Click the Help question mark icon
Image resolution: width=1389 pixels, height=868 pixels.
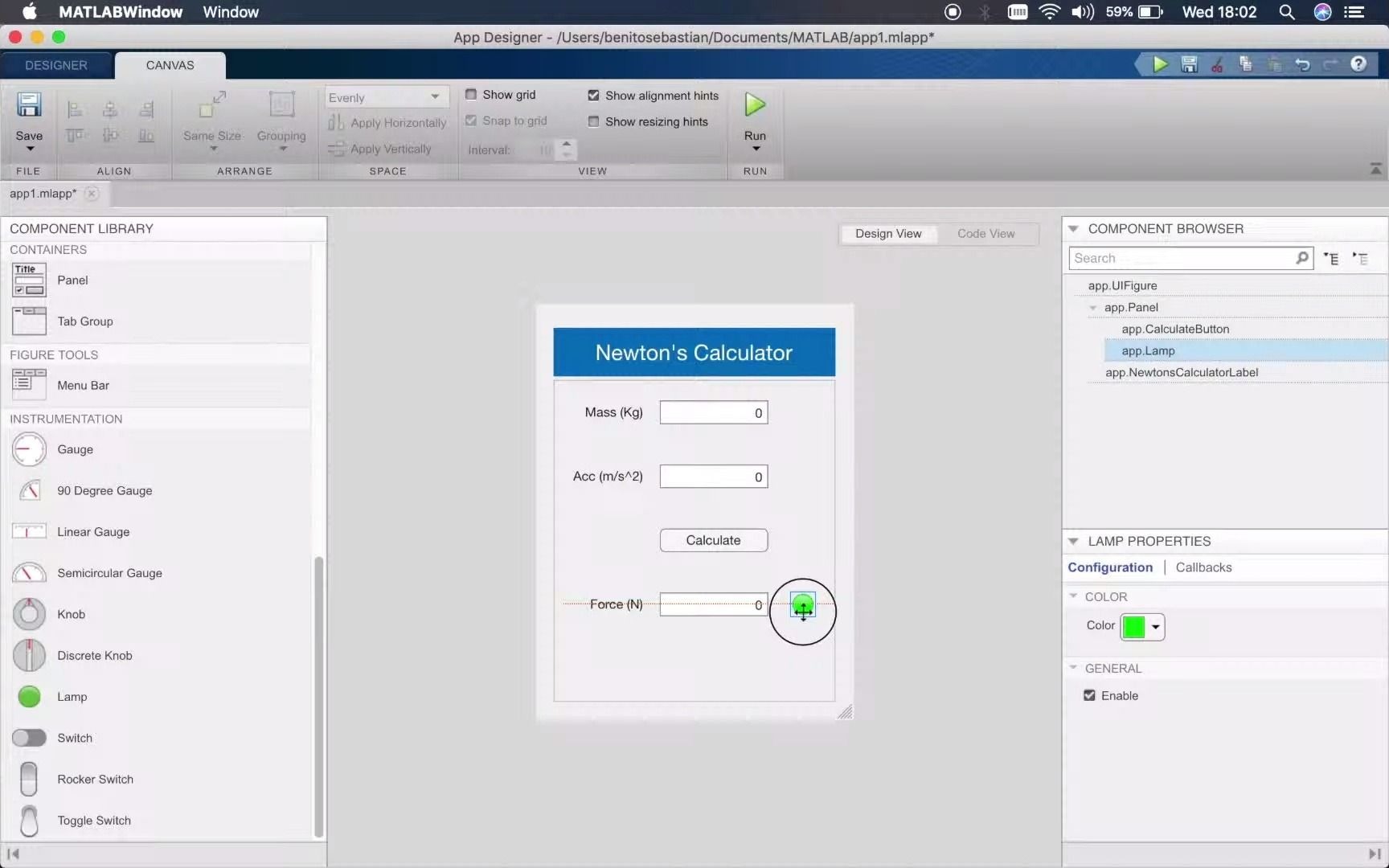[x=1358, y=64]
